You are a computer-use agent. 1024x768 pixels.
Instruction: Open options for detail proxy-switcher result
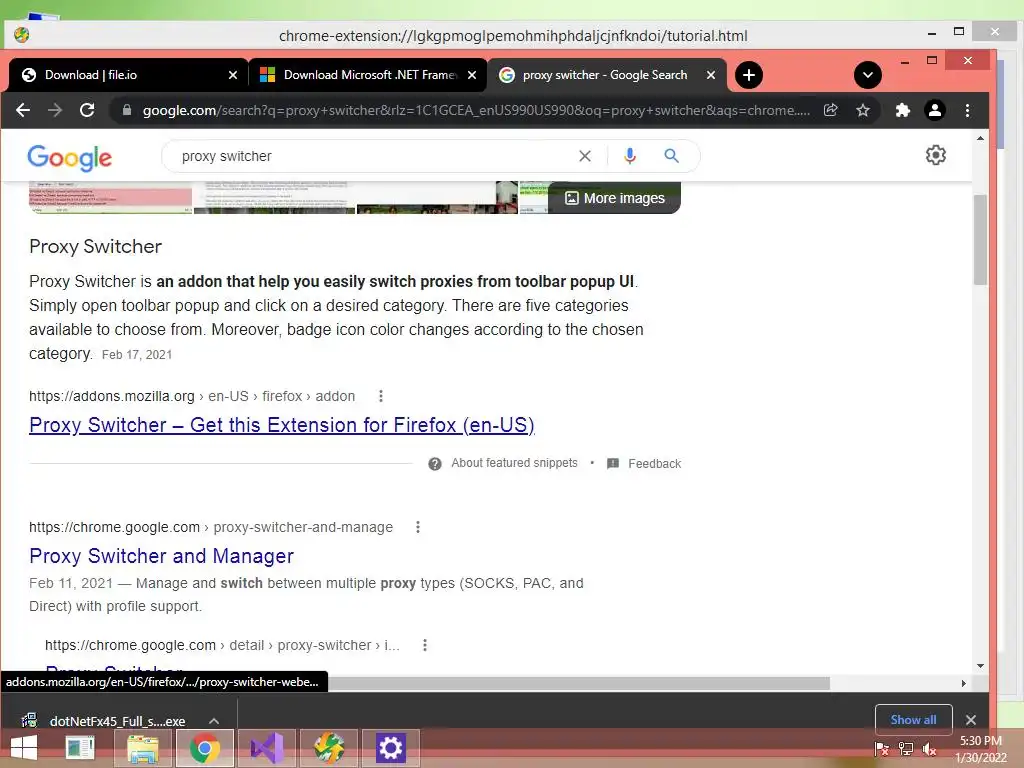[x=425, y=645]
